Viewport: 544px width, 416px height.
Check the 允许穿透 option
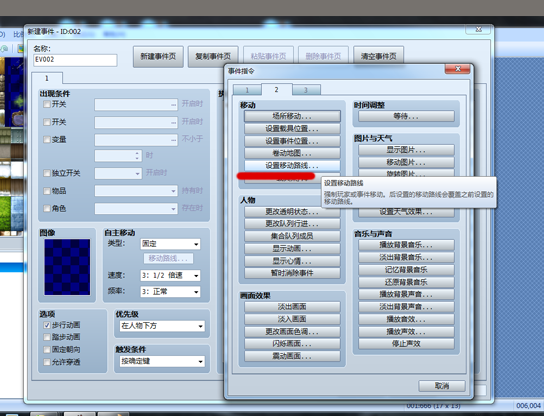[47, 362]
